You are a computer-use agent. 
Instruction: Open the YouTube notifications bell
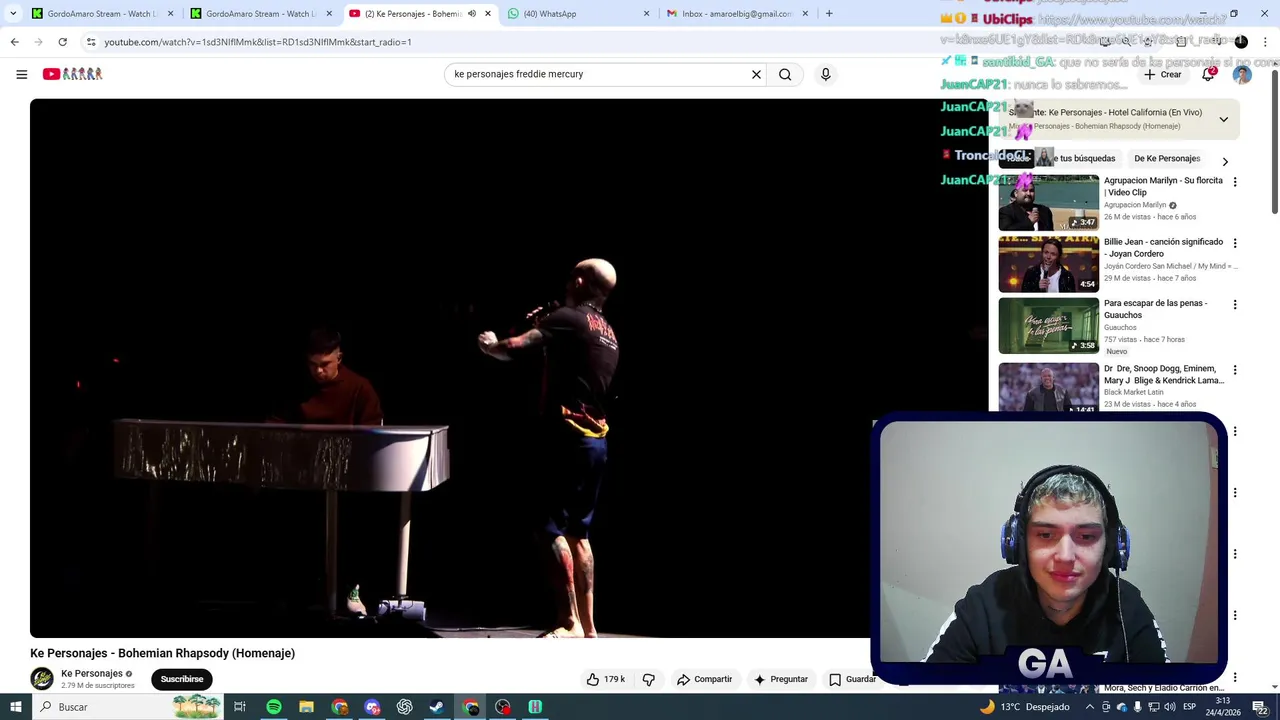(x=1208, y=74)
